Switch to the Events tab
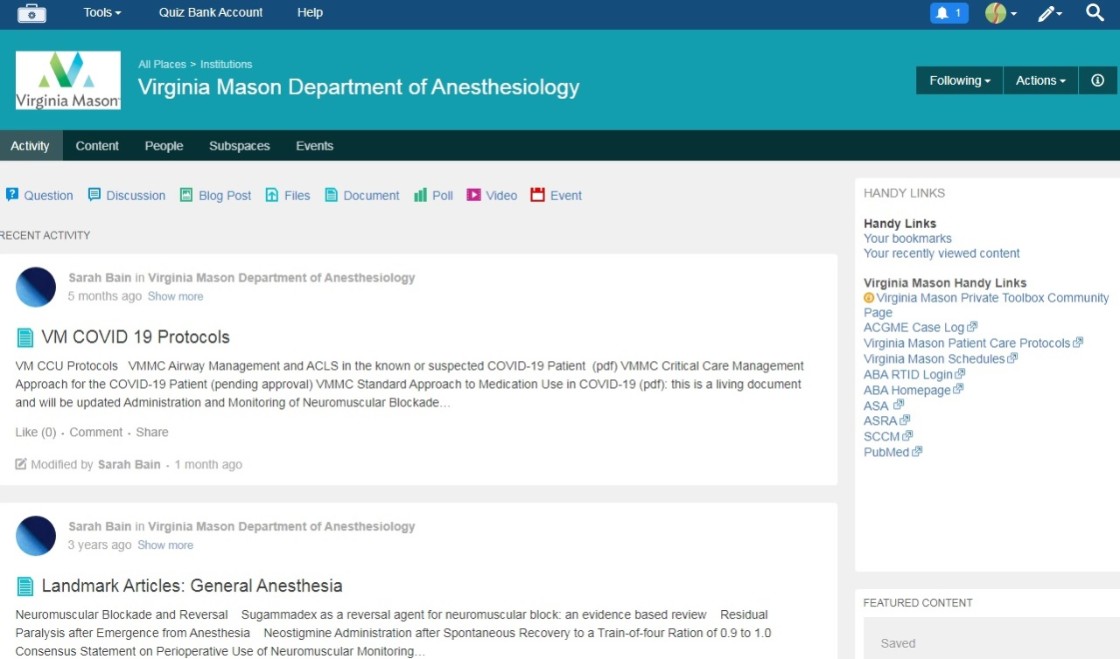 coord(314,146)
